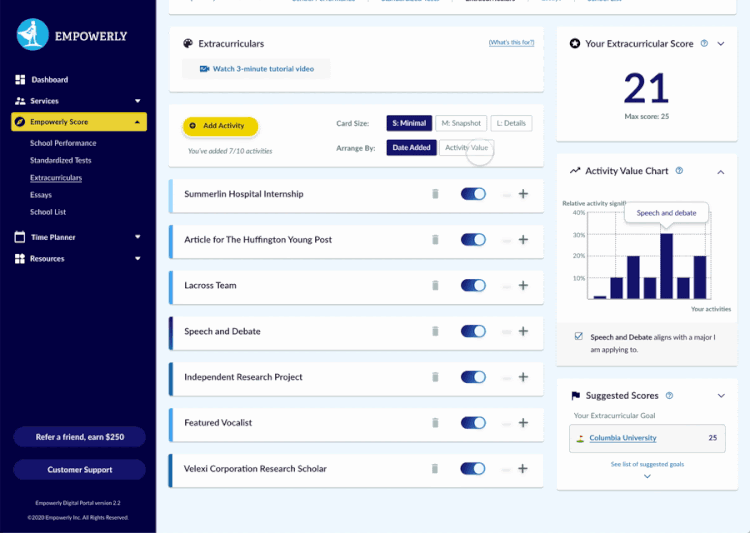The image size is (750, 533).
Task: Open Extracurricular Score help info icon
Action: [x=704, y=44]
